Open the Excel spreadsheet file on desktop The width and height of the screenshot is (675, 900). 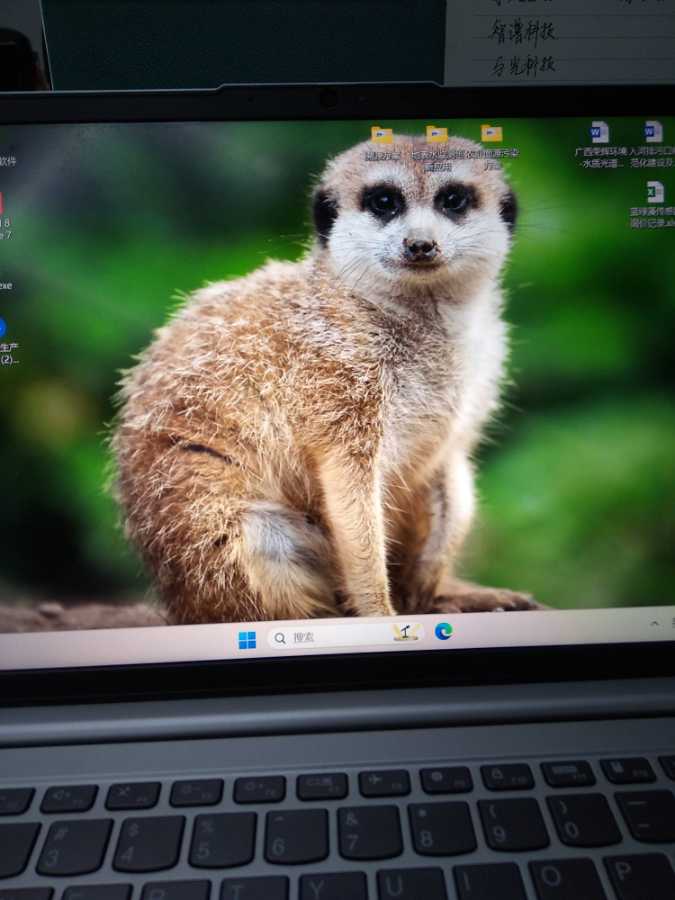[x=655, y=192]
